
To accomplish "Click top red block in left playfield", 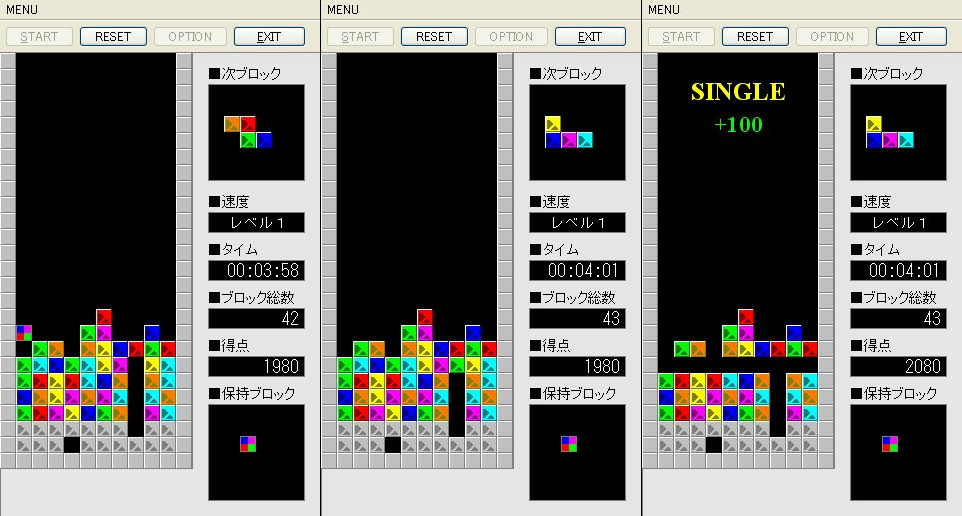I will click(104, 317).
